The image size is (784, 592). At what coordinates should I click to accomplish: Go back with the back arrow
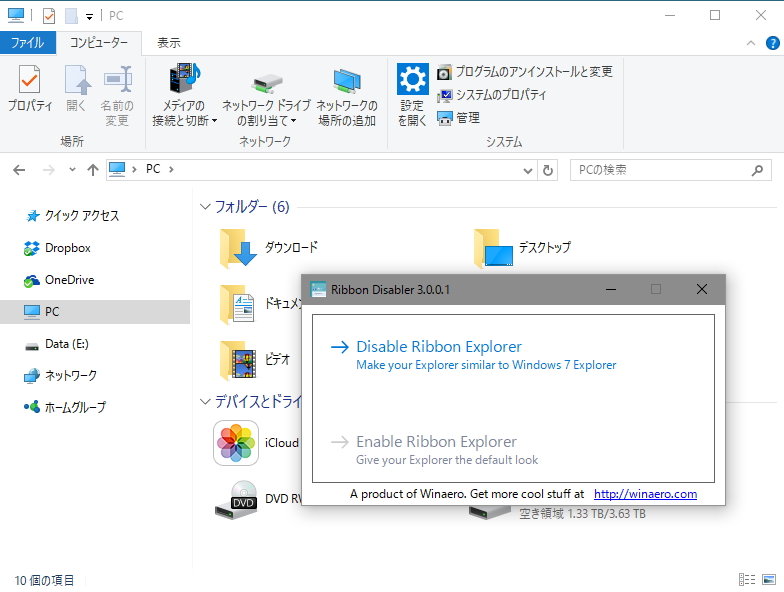click(19, 170)
